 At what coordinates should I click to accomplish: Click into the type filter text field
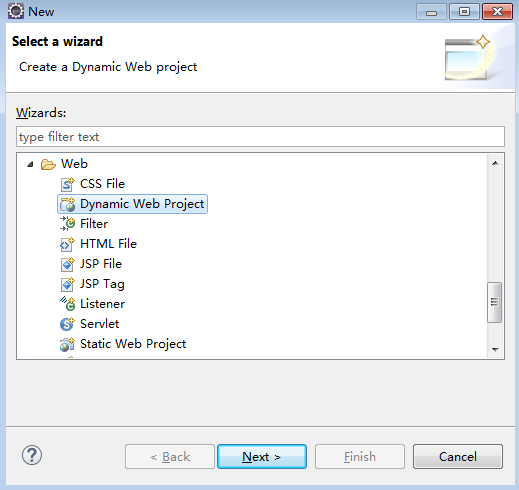(x=260, y=137)
